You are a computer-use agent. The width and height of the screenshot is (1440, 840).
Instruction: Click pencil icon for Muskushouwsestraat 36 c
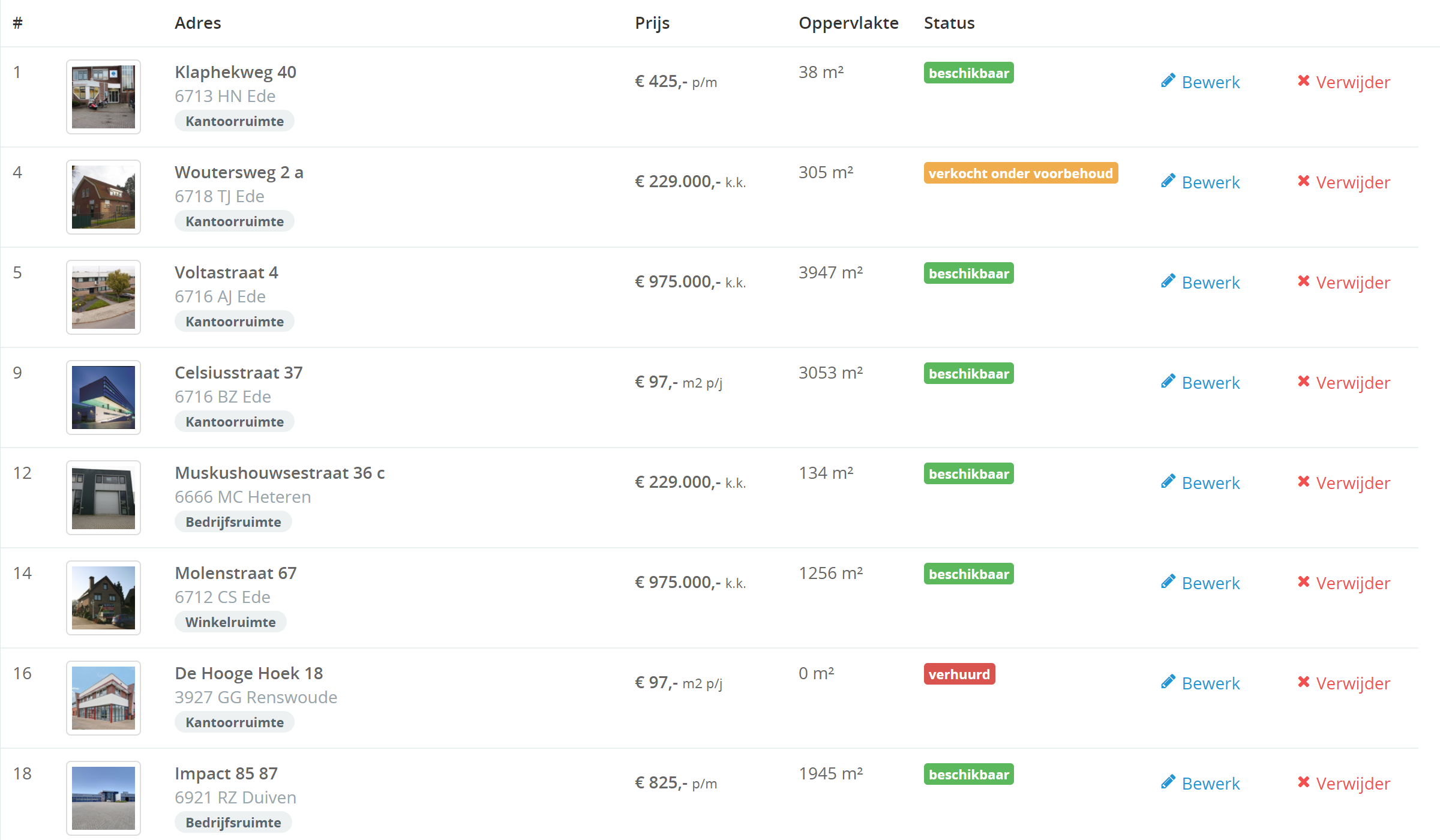pyautogui.click(x=1168, y=482)
